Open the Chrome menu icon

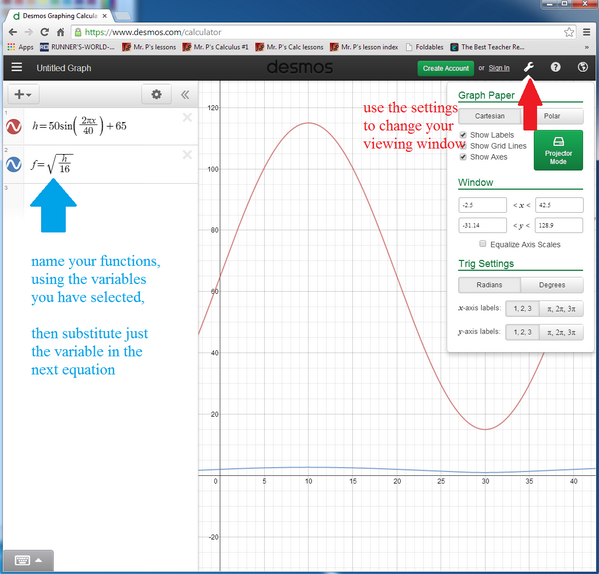[587, 32]
